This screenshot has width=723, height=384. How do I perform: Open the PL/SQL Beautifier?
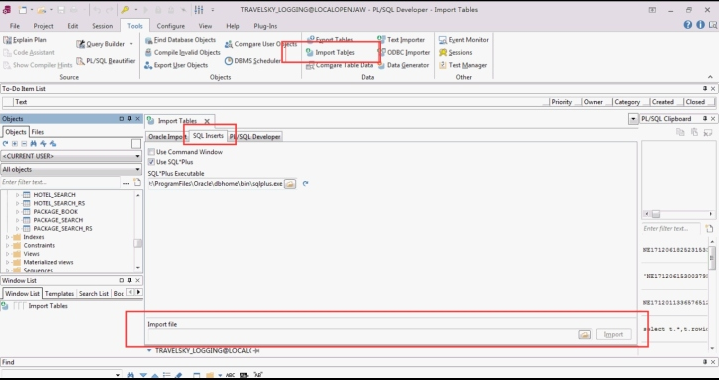[x=106, y=61]
